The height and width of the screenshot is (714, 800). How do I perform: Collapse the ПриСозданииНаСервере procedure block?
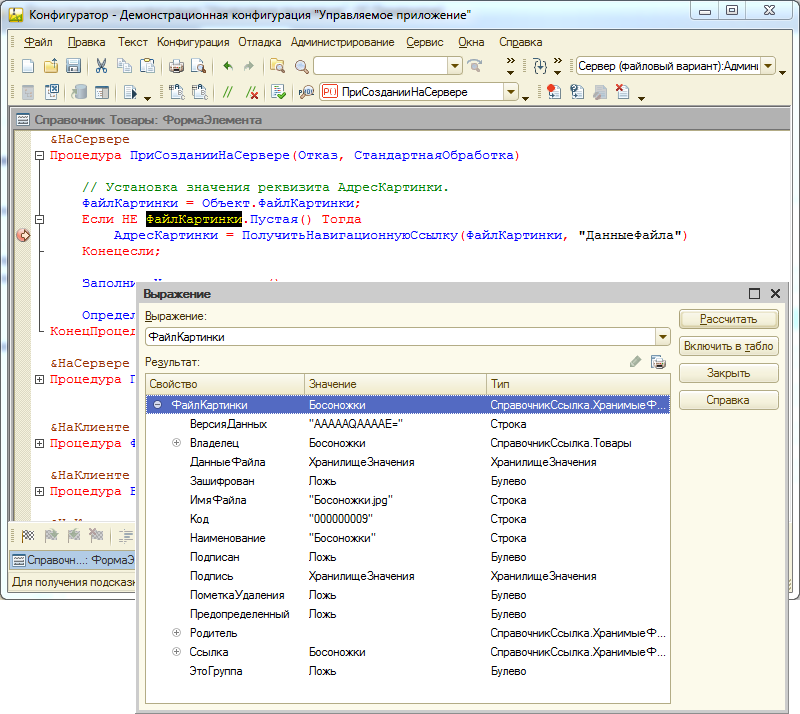(x=39, y=156)
